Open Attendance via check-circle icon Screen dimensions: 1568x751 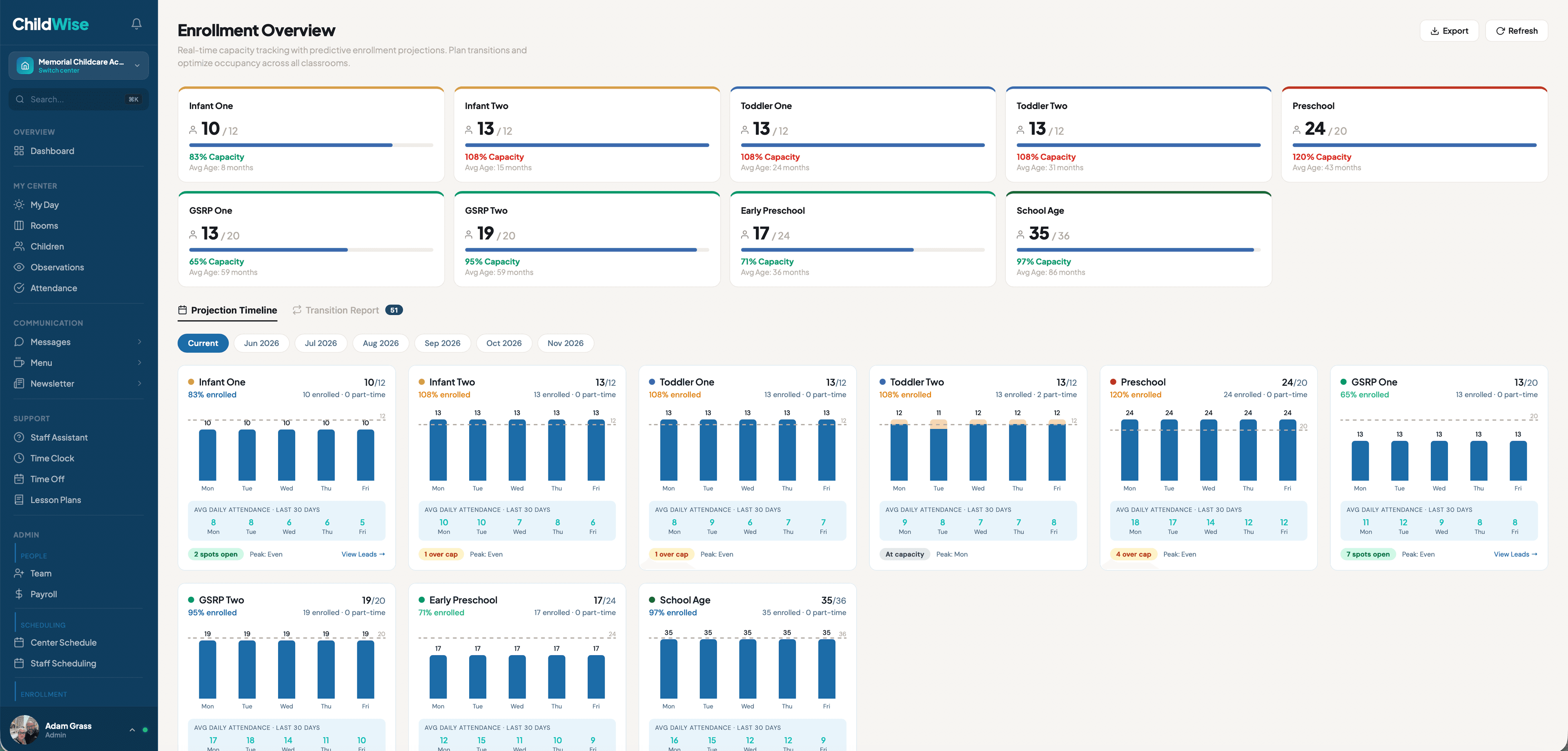coord(19,288)
